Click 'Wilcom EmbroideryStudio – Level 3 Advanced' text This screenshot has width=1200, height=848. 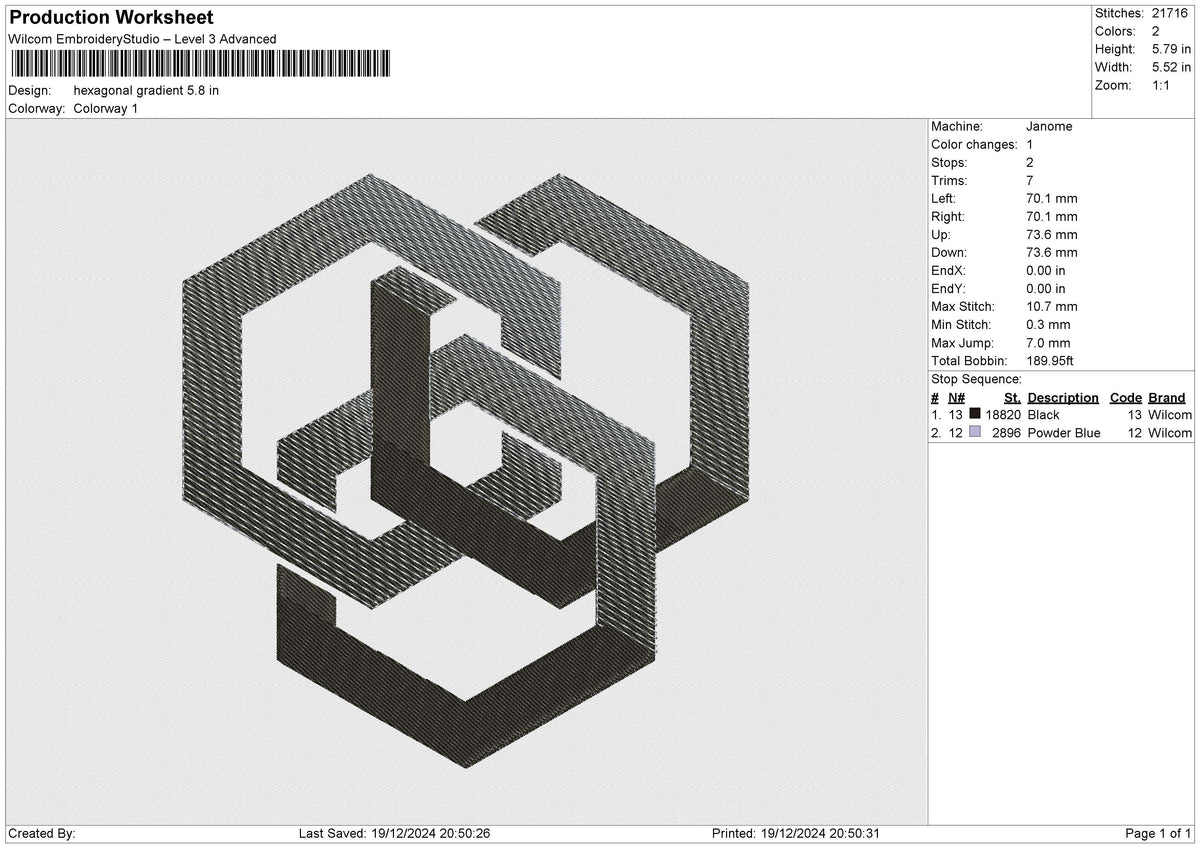point(142,39)
